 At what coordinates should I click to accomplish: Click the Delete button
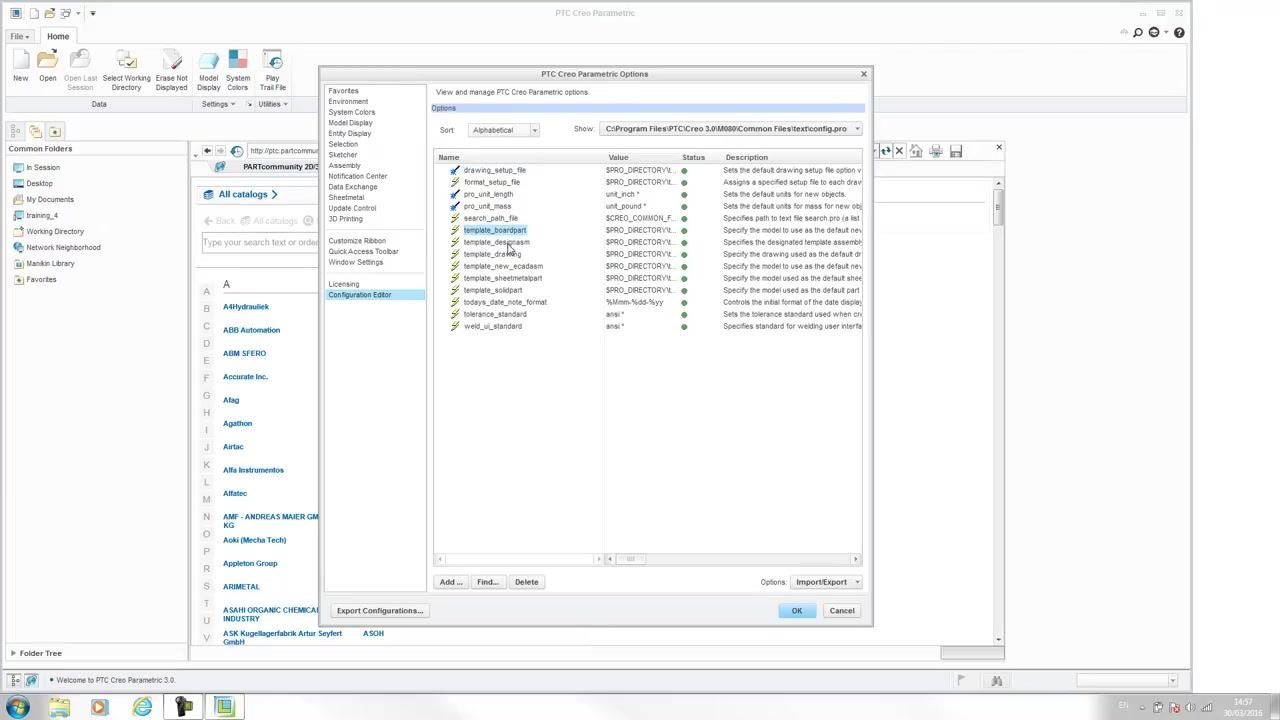tap(526, 582)
